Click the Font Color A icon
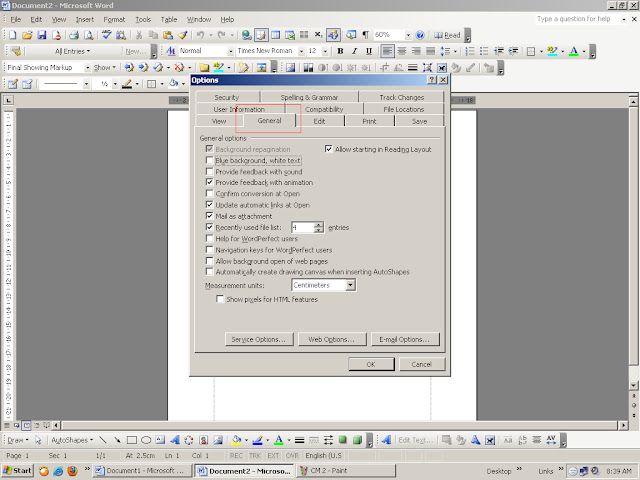This screenshot has height=480, width=640. pyautogui.click(x=573, y=51)
